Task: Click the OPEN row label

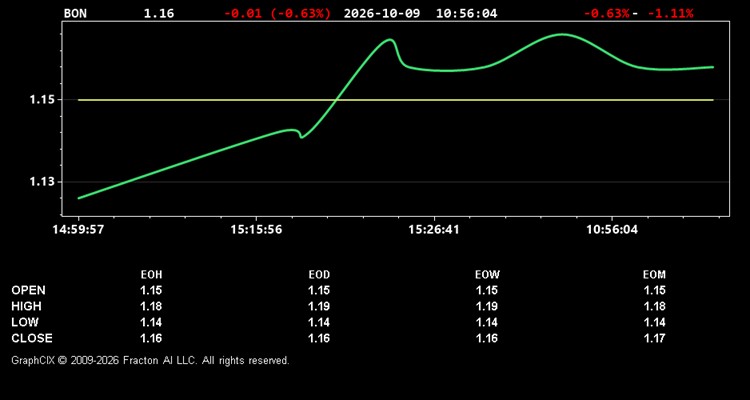Action: click(29, 290)
